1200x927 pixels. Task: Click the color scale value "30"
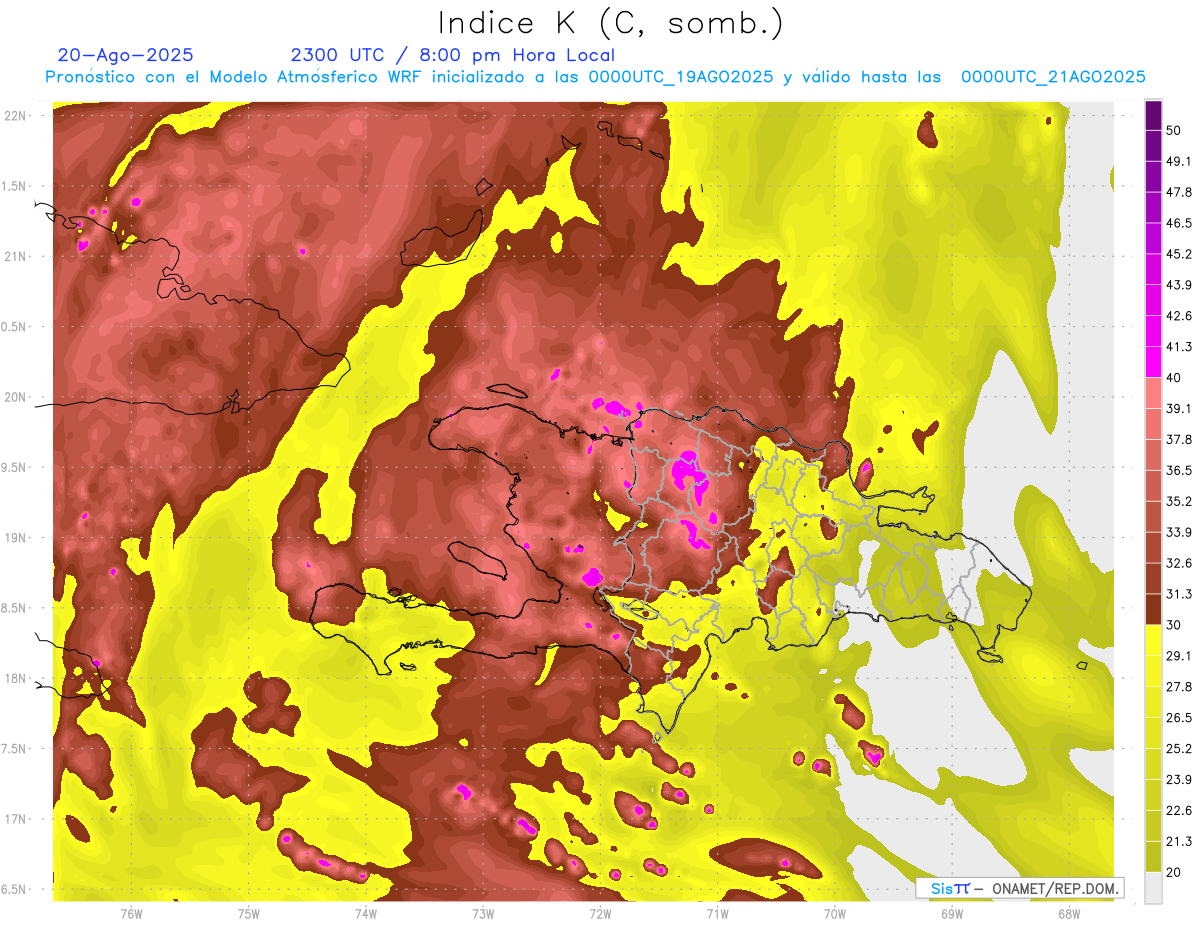point(1173,625)
